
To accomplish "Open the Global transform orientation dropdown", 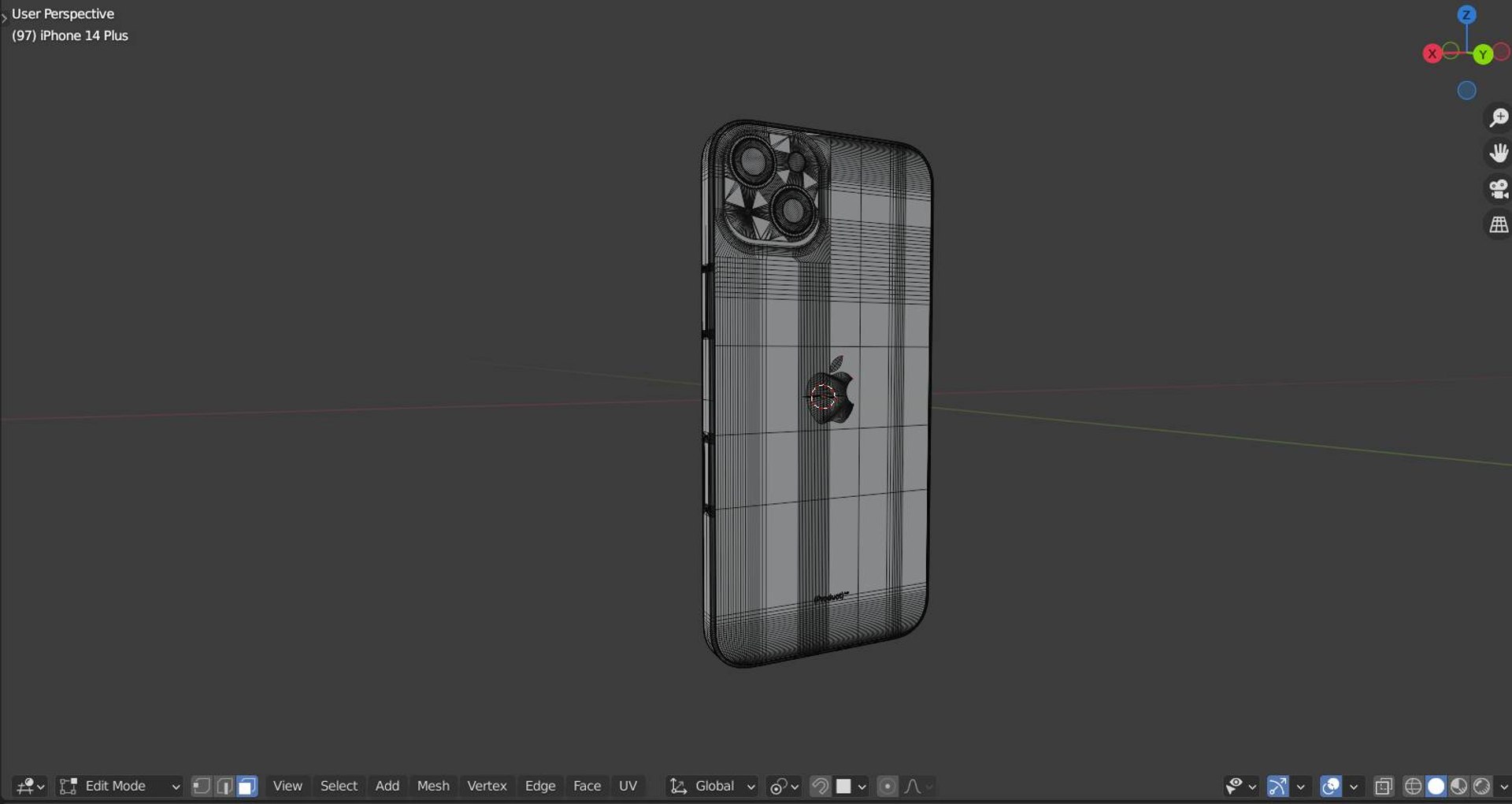I will click(x=712, y=786).
